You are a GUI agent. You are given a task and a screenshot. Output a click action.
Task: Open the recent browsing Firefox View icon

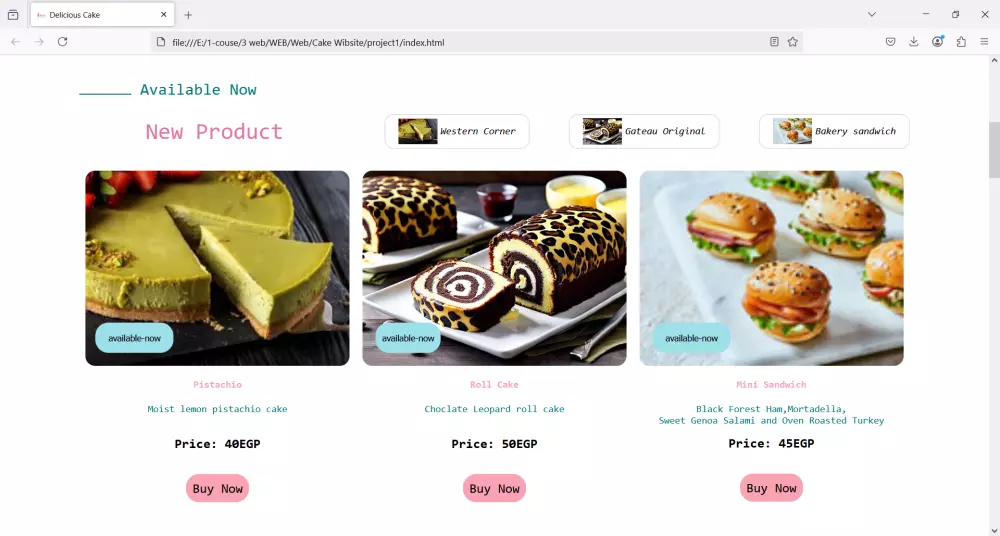pyautogui.click(x=13, y=15)
